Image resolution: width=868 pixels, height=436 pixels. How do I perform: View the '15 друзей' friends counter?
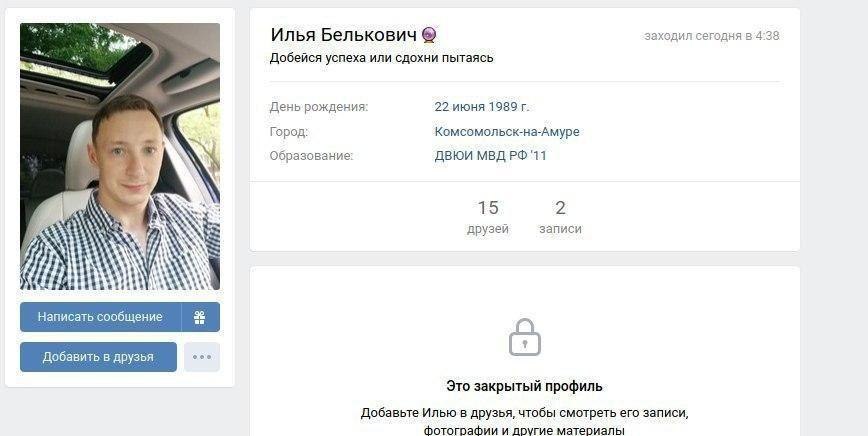click(x=488, y=217)
